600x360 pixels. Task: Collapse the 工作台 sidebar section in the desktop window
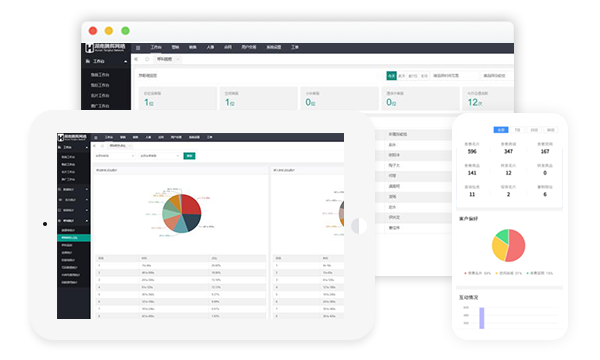tap(126, 62)
